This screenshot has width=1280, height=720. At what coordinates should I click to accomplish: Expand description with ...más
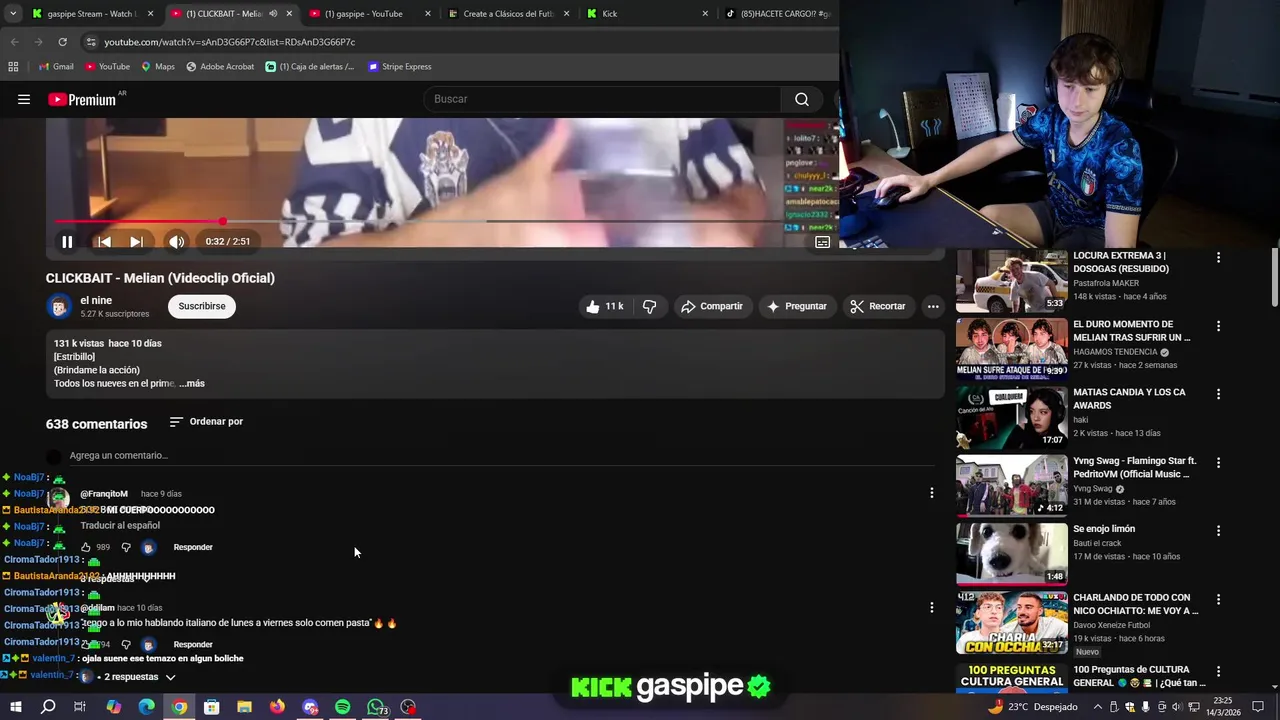coord(192,383)
